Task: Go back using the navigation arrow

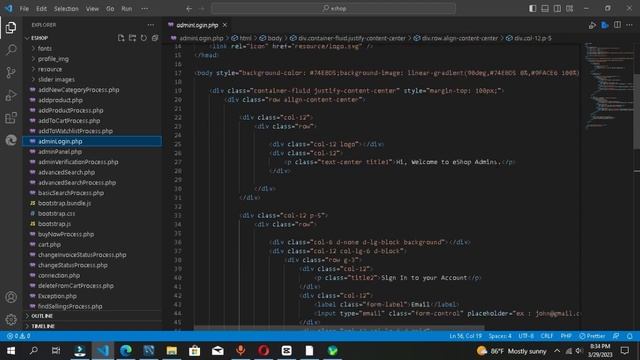Action: 189,9
